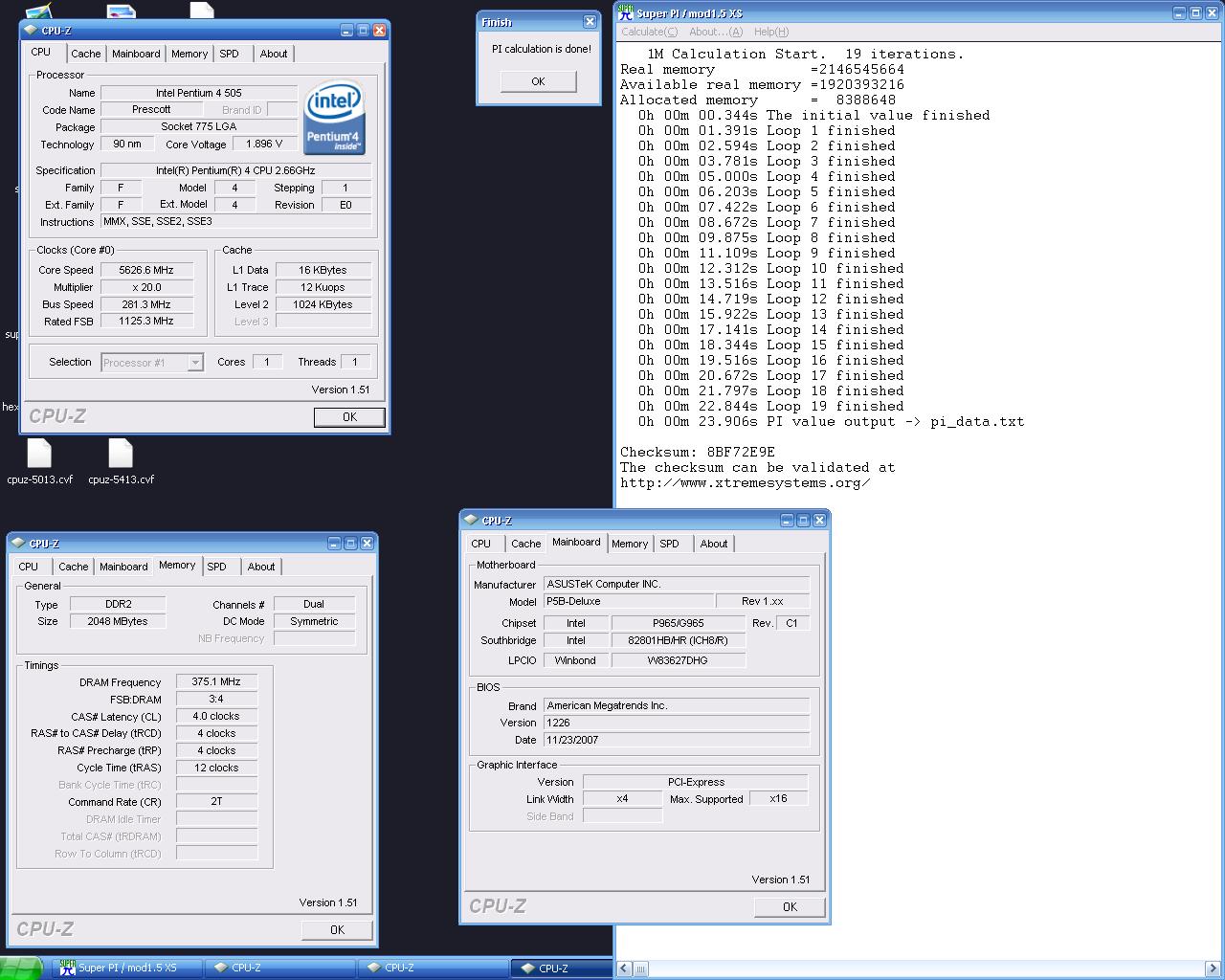Click the Cycle Time 12 clocks value

tap(216, 768)
